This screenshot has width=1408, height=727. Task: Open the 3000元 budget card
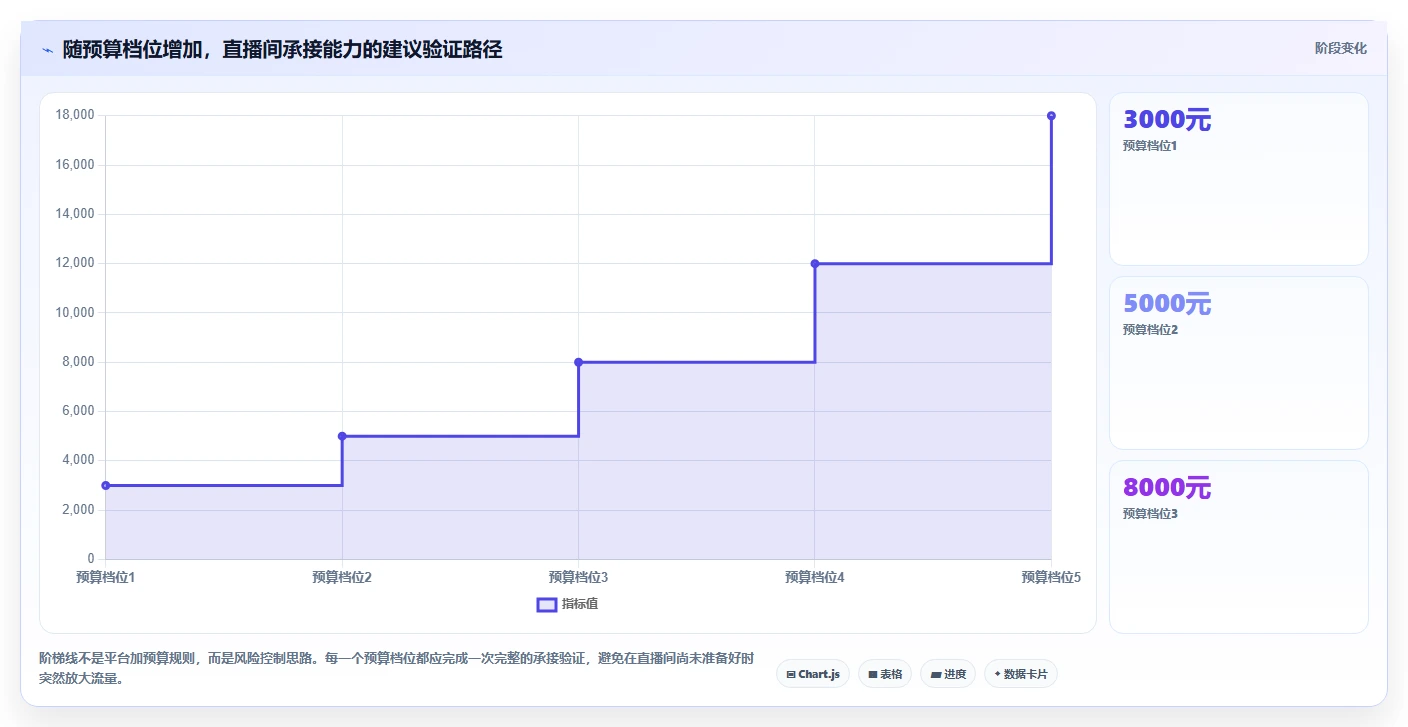tap(1238, 179)
